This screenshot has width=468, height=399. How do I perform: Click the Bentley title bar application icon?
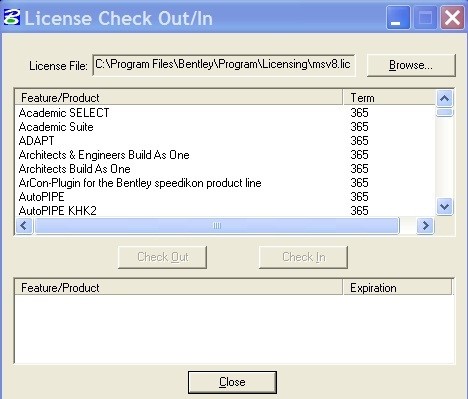pyautogui.click(x=12, y=17)
